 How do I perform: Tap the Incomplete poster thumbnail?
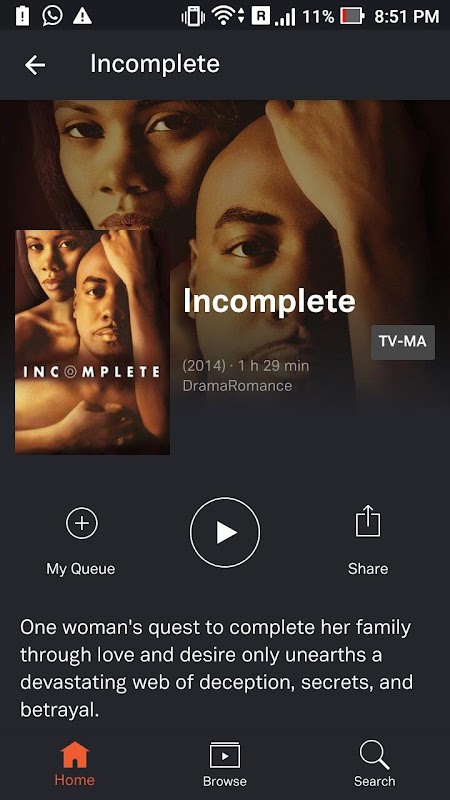(92, 342)
